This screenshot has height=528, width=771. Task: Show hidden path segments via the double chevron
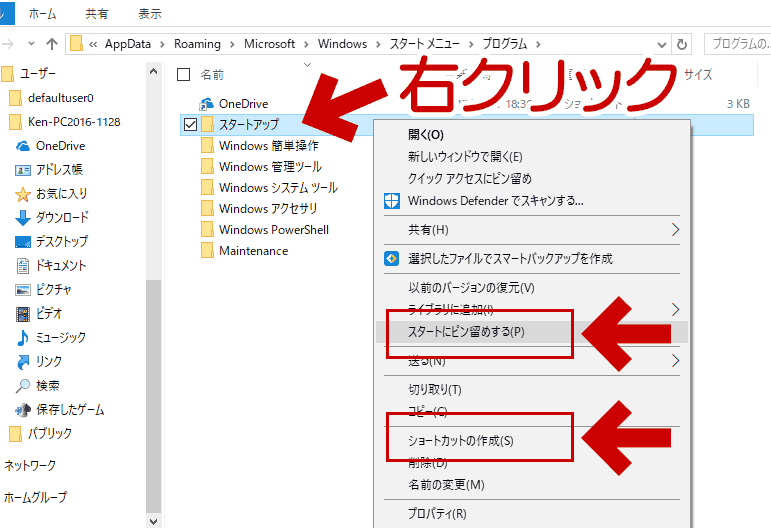point(93,44)
